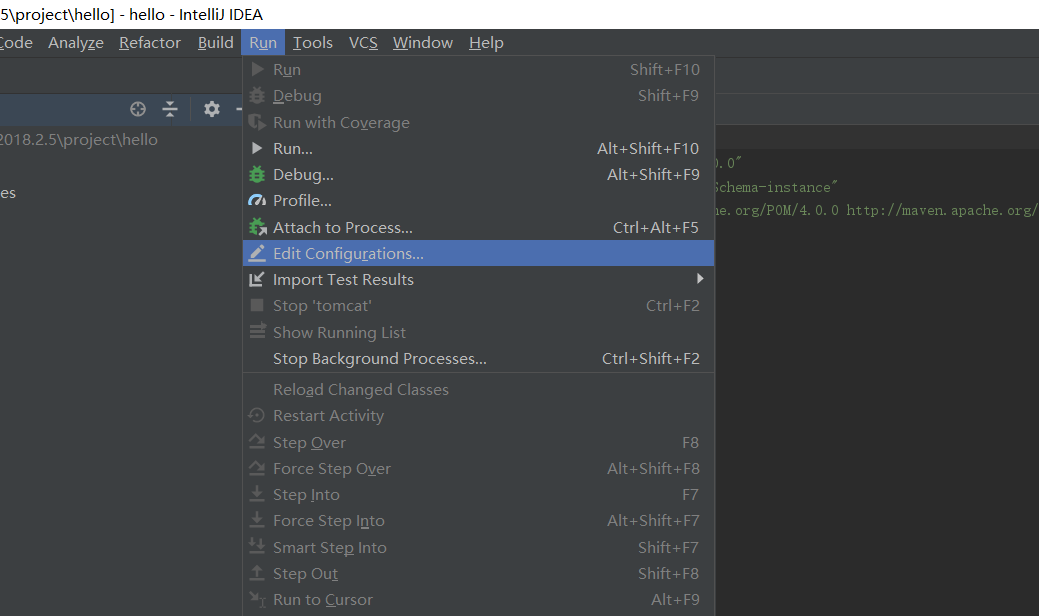Viewport: 1039px width, 616px height.
Task: Click the Run with Coverage shield icon
Action: click(x=257, y=123)
